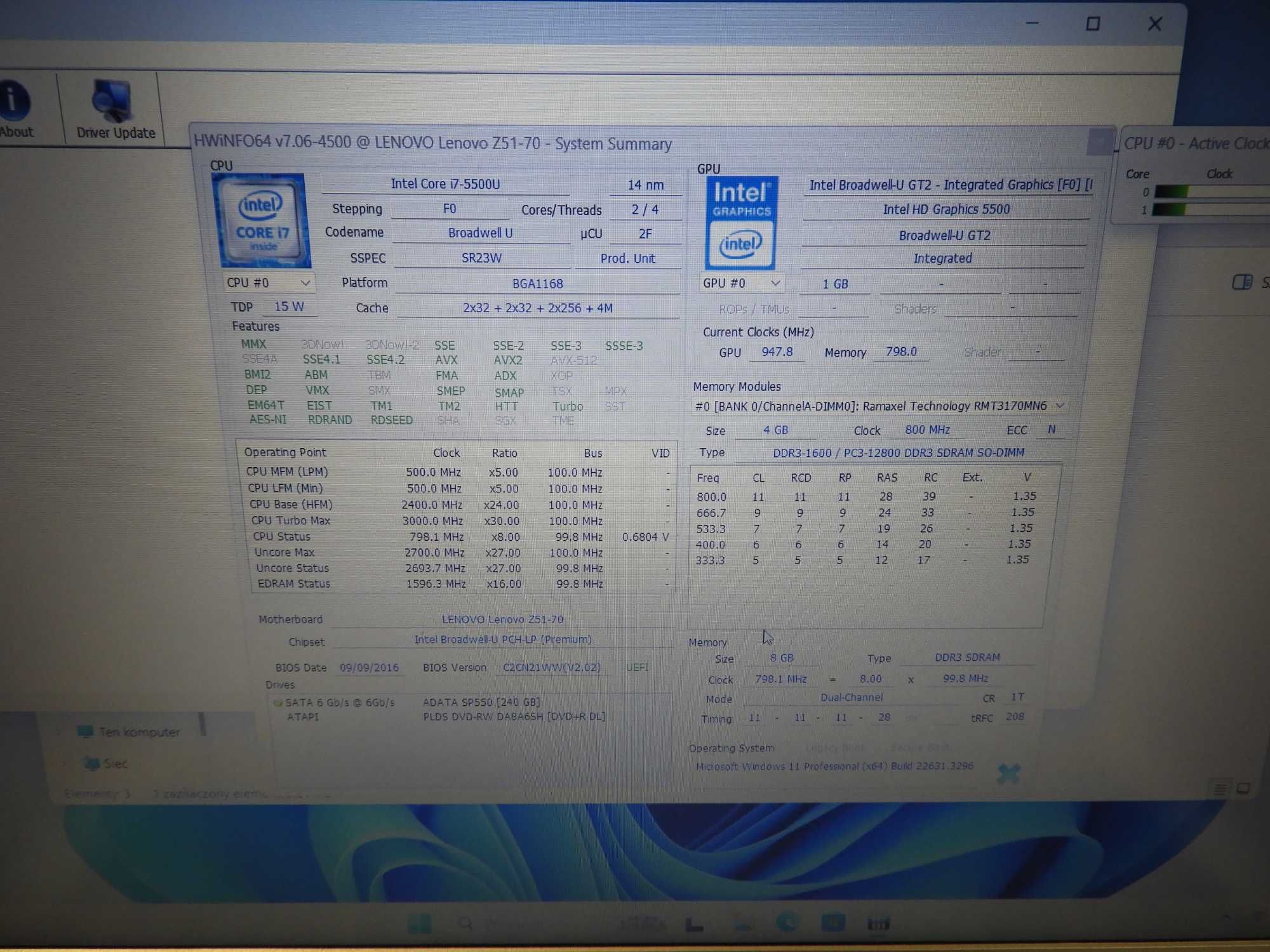Select the Uncore Max row
This screenshot has width=1270, height=952.
coord(461,553)
